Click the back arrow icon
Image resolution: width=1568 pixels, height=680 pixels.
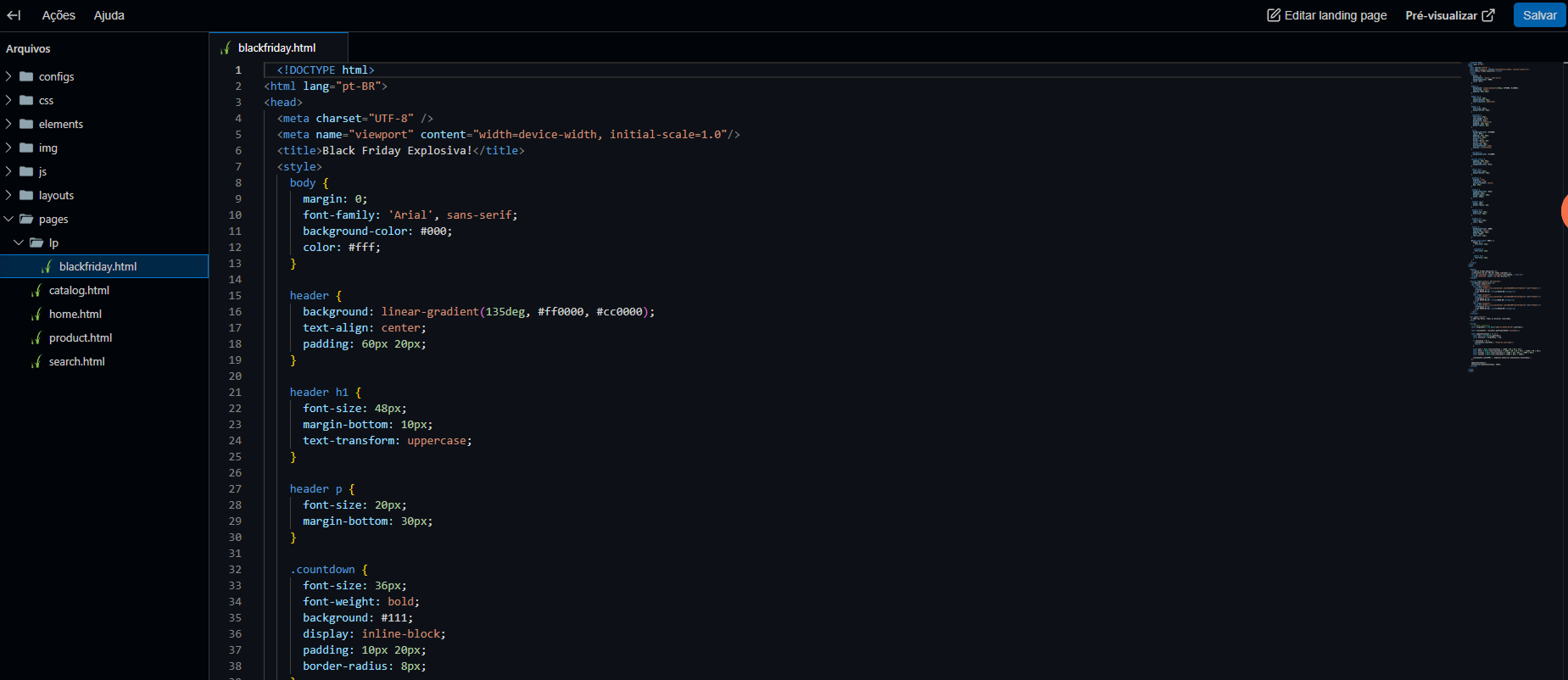[x=14, y=15]
